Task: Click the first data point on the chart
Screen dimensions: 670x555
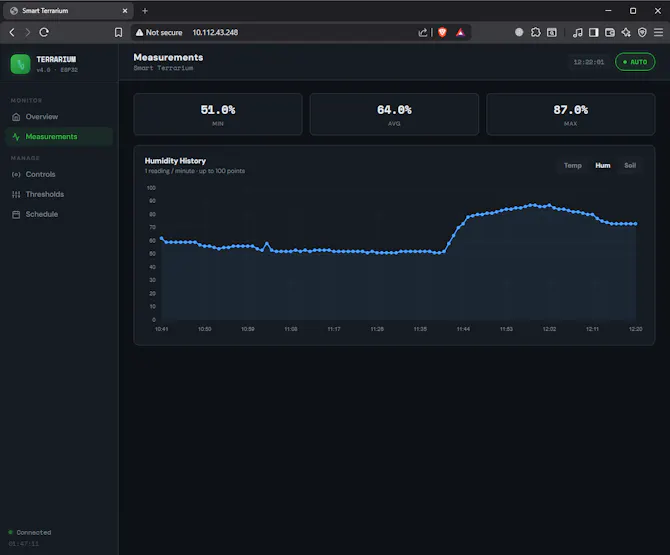Action: point(162,238)
